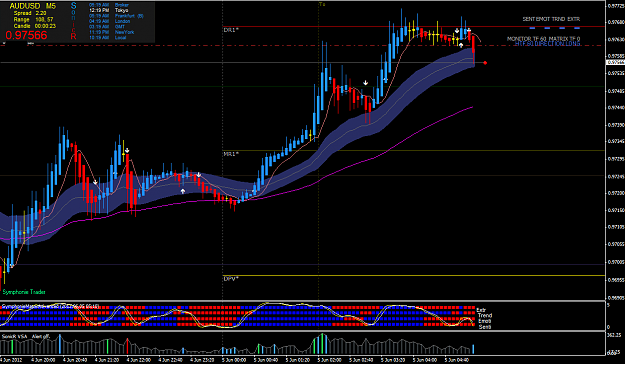Viewport: 625px width, 365px height.
Task: Click the blue SENT status dash
Action: tap(532, 28)
